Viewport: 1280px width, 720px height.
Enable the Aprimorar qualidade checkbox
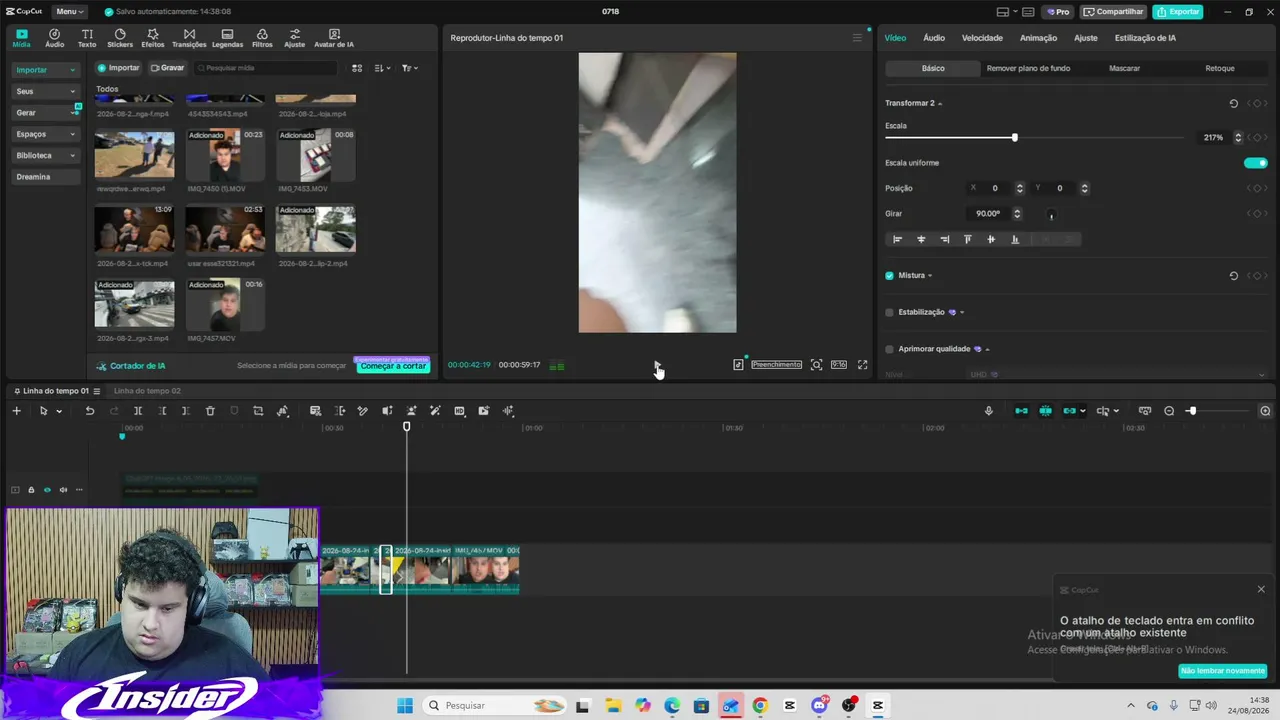pyautogui.click(x=889, y=349)
